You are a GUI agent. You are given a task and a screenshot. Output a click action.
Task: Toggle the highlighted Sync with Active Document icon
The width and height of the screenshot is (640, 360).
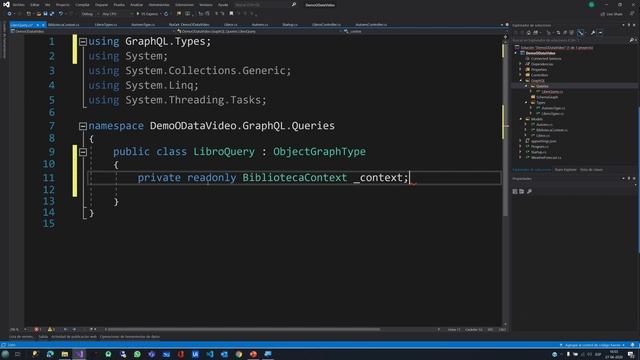580,33
